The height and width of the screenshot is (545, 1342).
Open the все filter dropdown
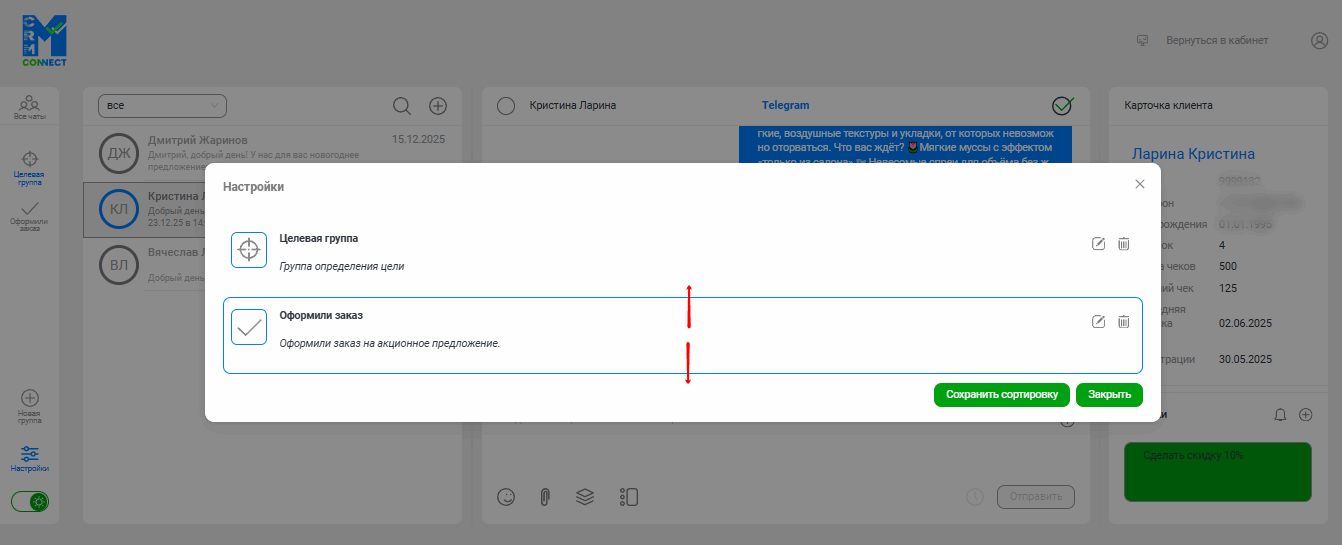[x=162, y=105]
